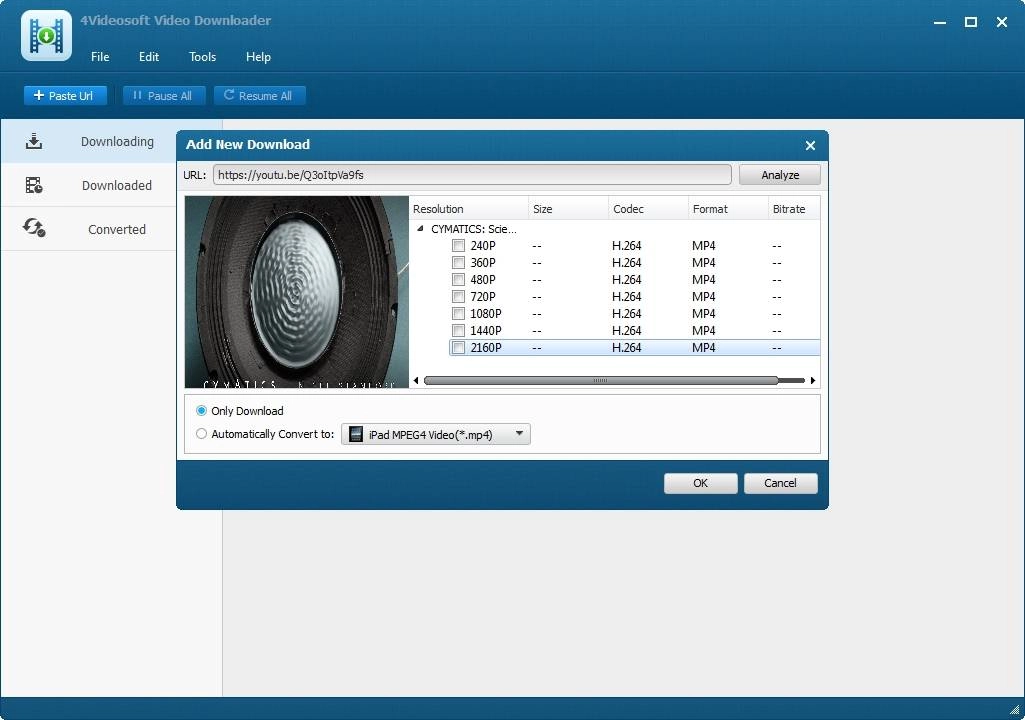This screenshot has height=720, width=1025.
Task: Close the Add New Download dialog
Action: [x=810, y=145]
